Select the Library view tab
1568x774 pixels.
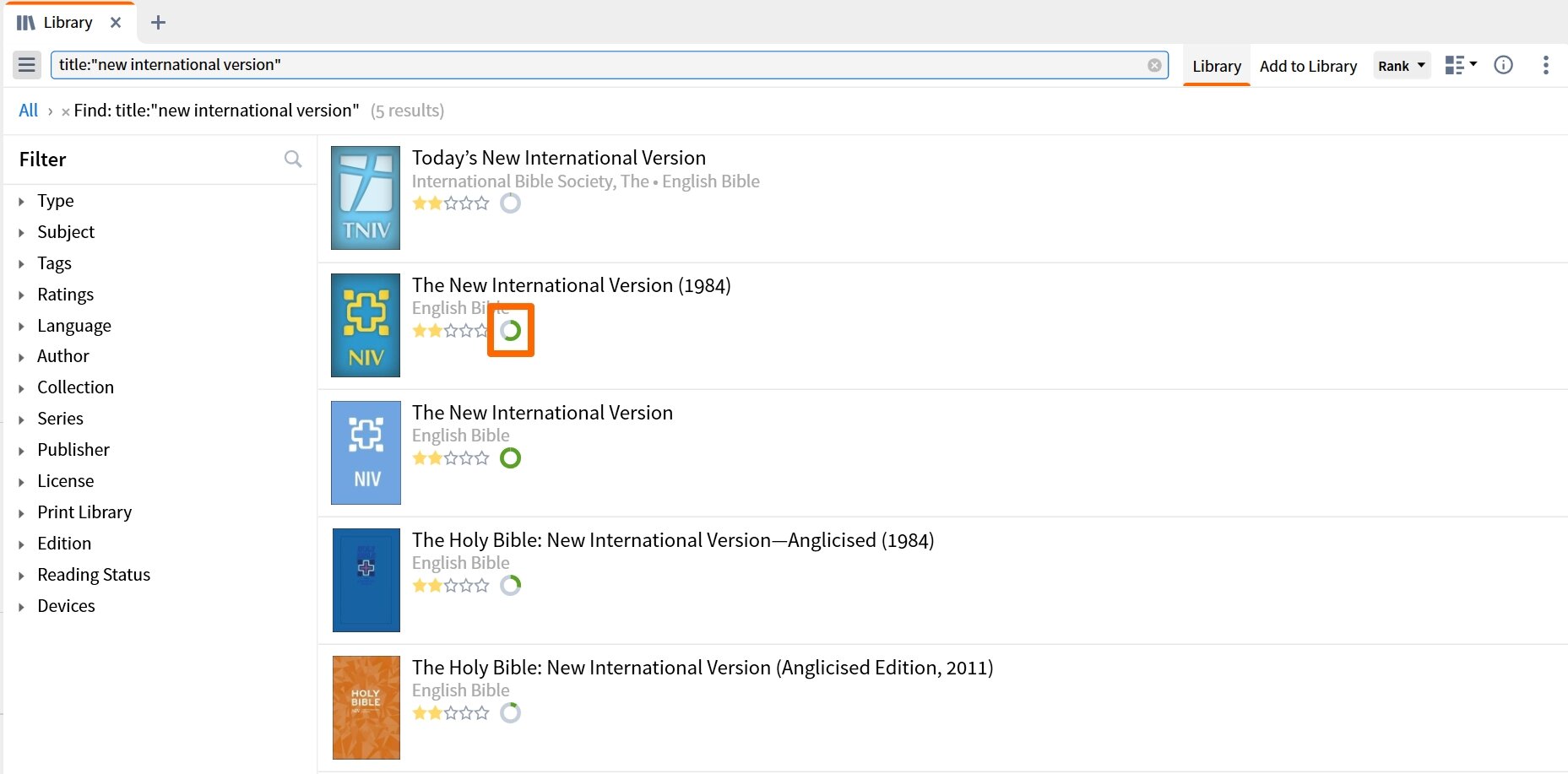click(1216, 66)
